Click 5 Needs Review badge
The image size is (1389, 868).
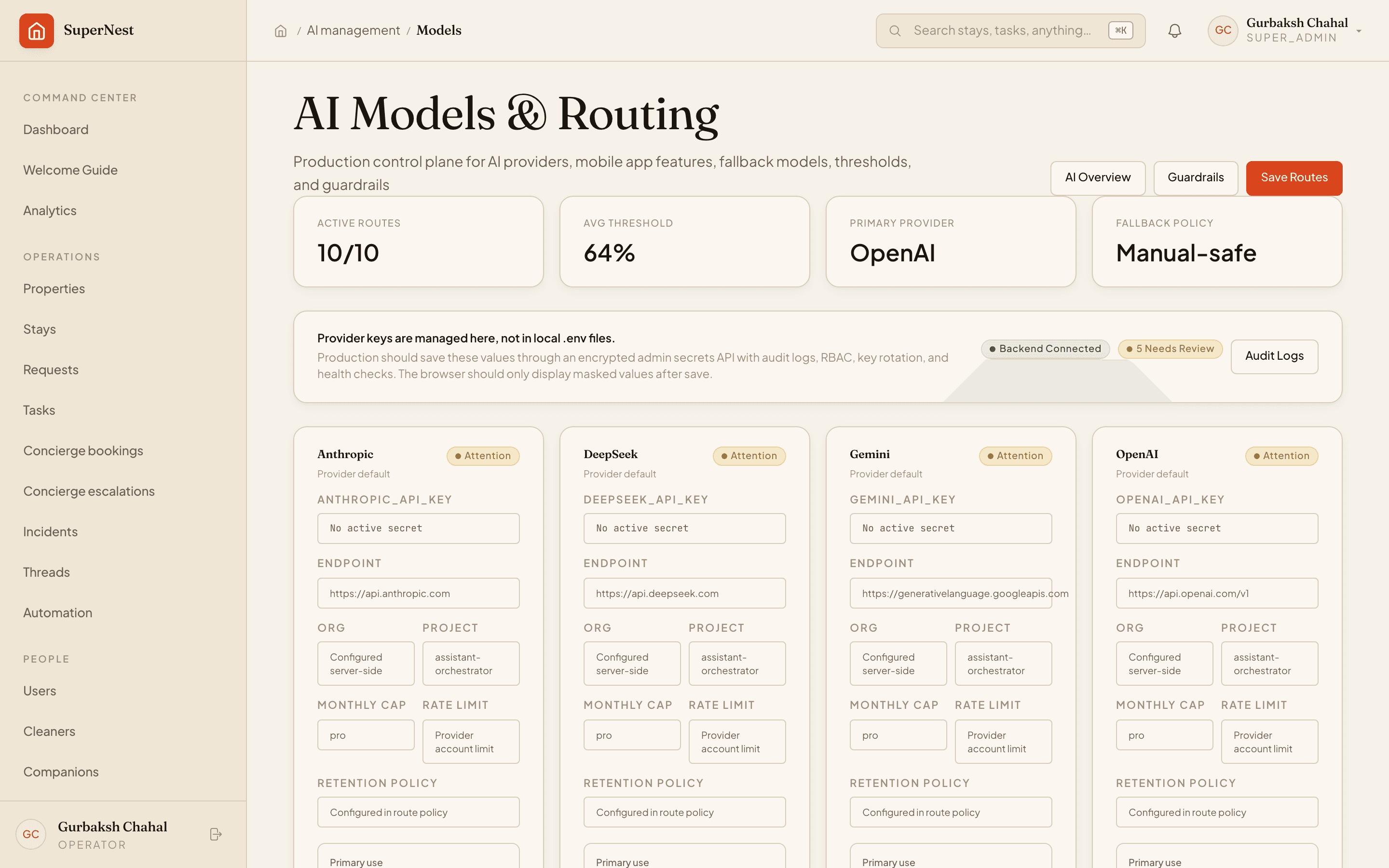click(1170, 349)
